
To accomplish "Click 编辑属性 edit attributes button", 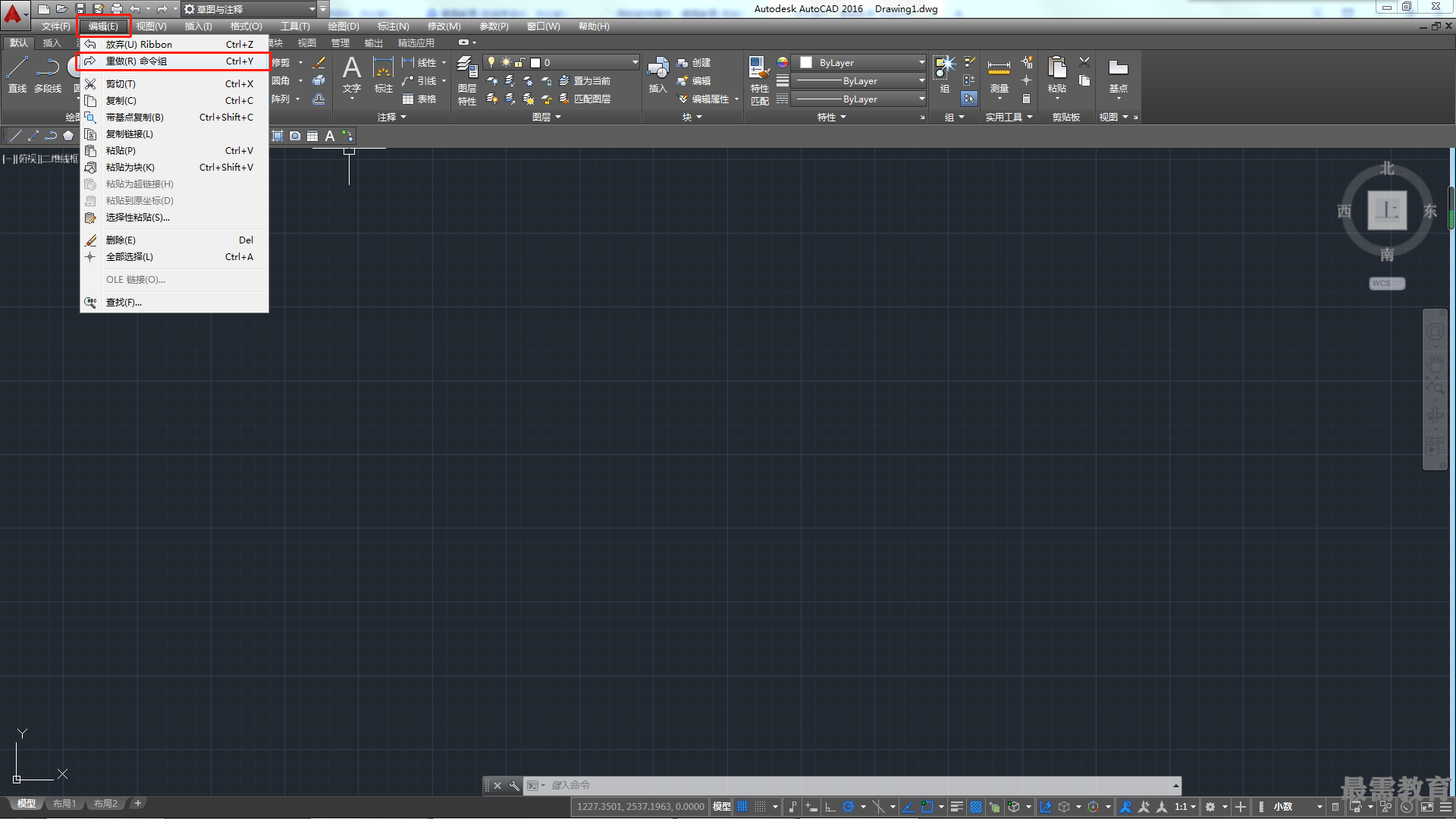I will pos(703,99).
